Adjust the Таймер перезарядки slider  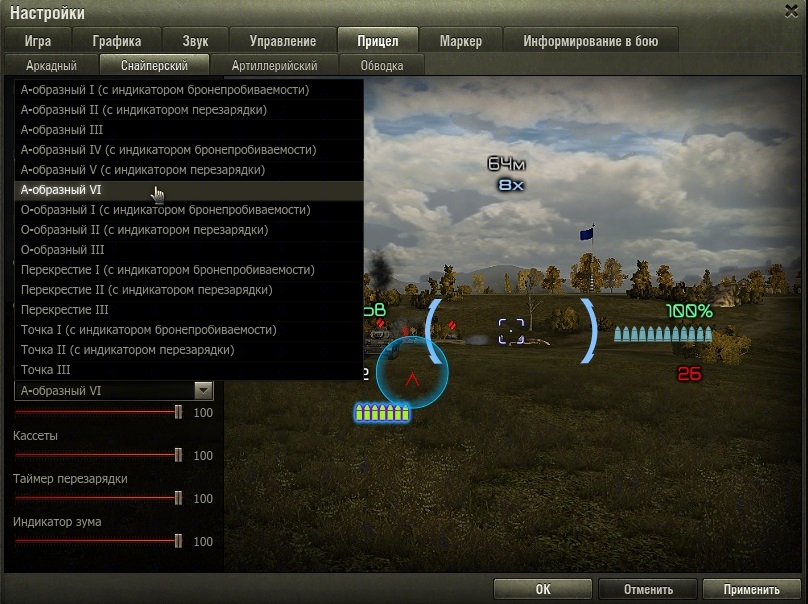pos(98,498)
